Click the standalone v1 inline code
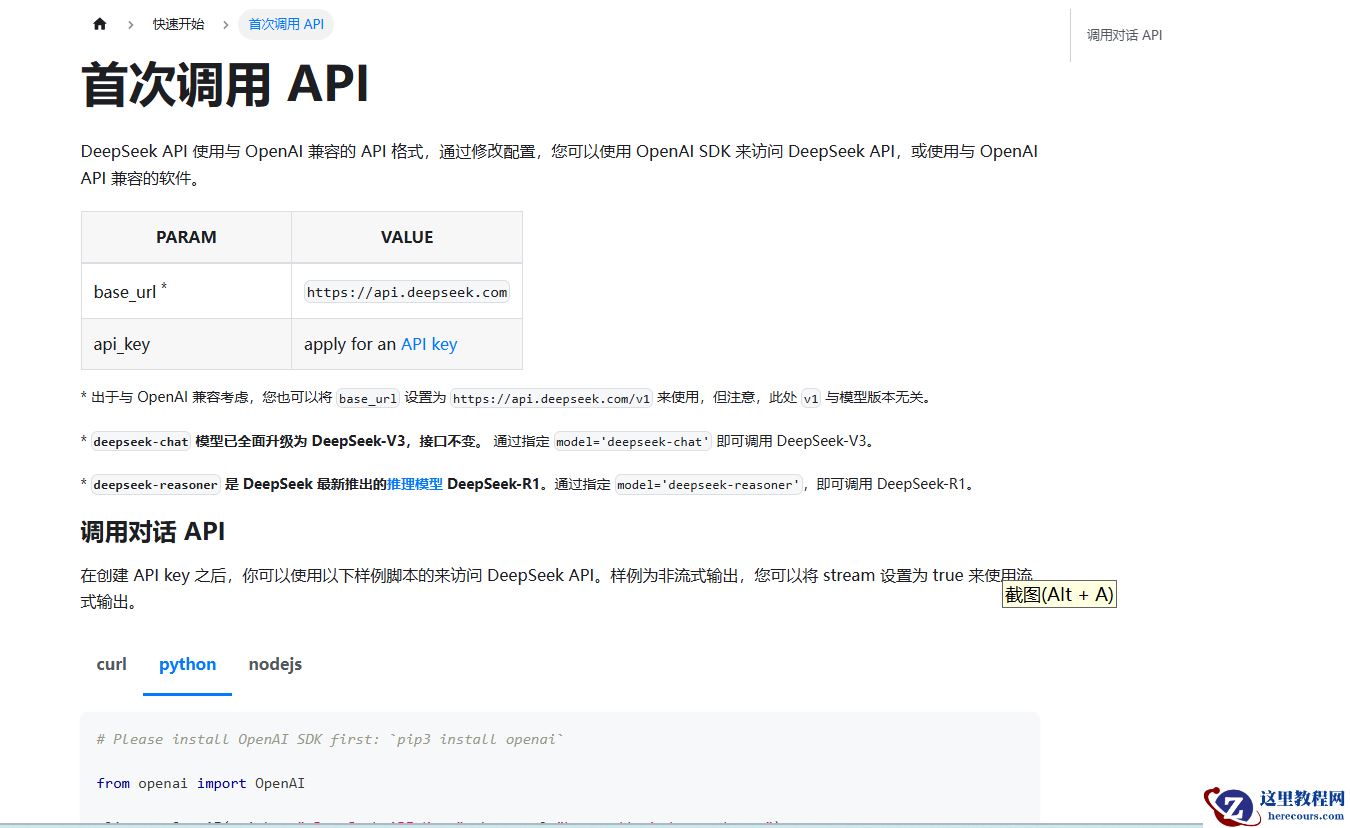 811,398
